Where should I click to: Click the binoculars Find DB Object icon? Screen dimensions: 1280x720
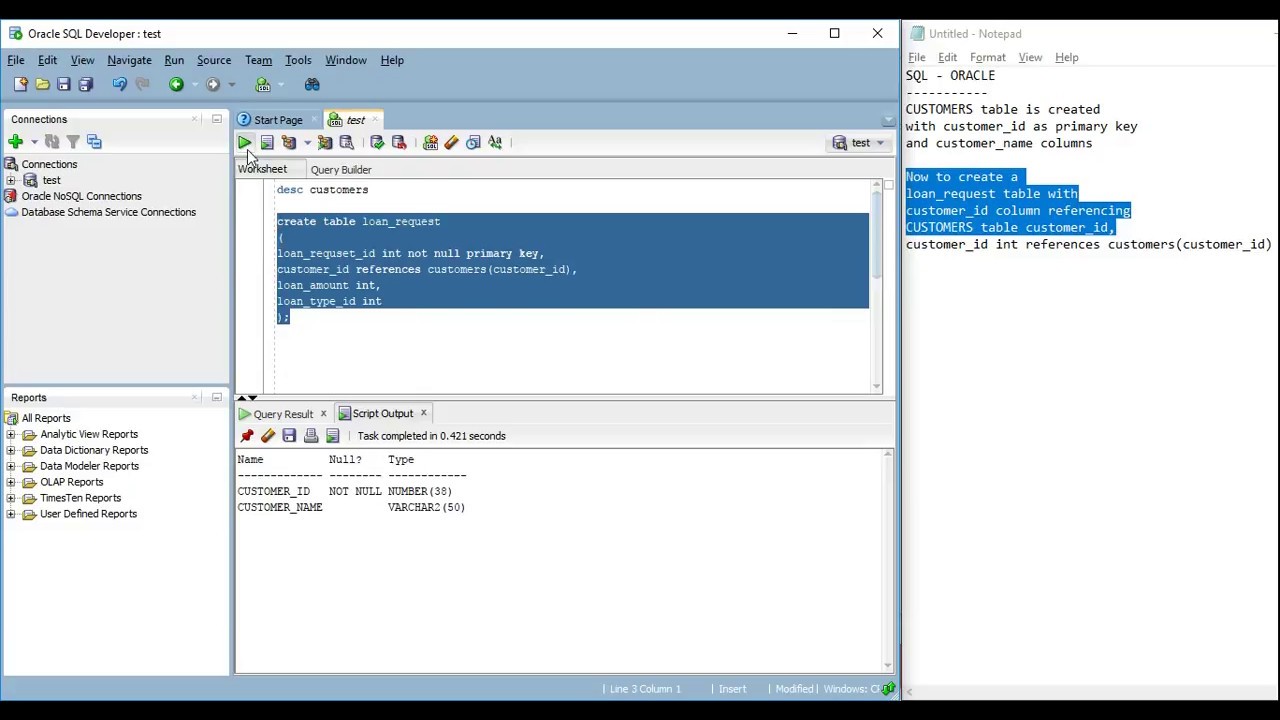(312, 85)
